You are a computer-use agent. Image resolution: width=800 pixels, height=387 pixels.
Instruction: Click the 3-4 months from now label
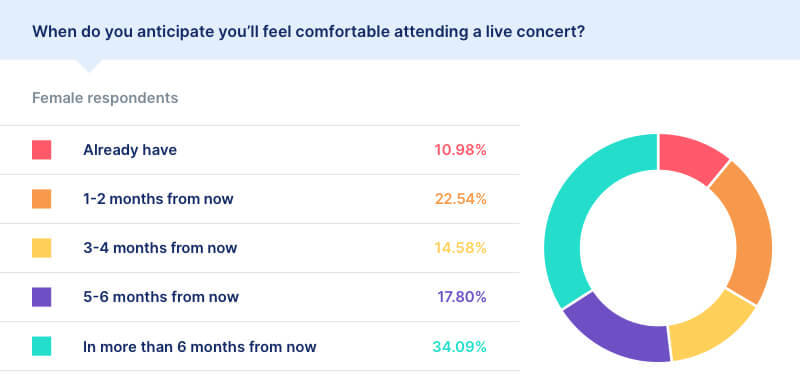click(160, 248)
